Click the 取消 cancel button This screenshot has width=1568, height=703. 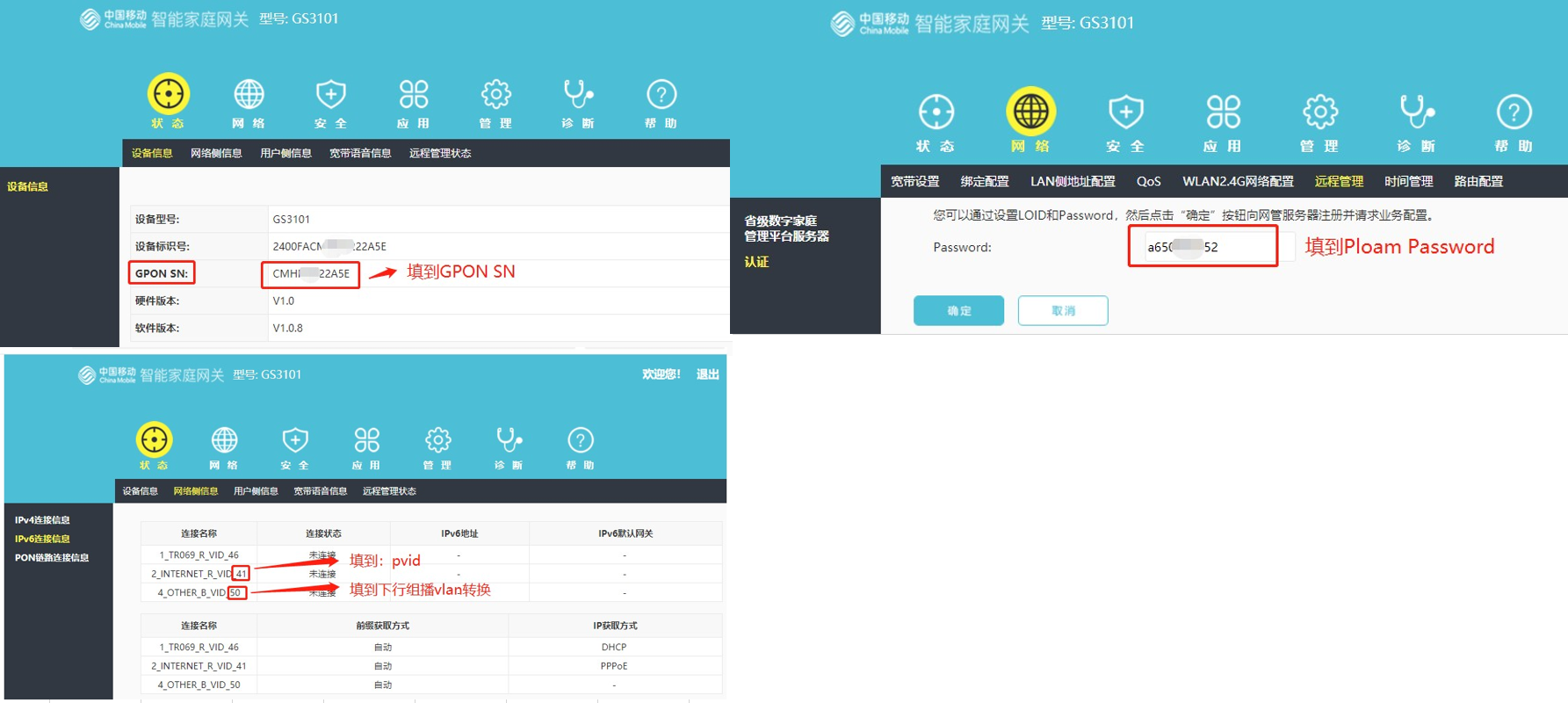(1063, 310)
